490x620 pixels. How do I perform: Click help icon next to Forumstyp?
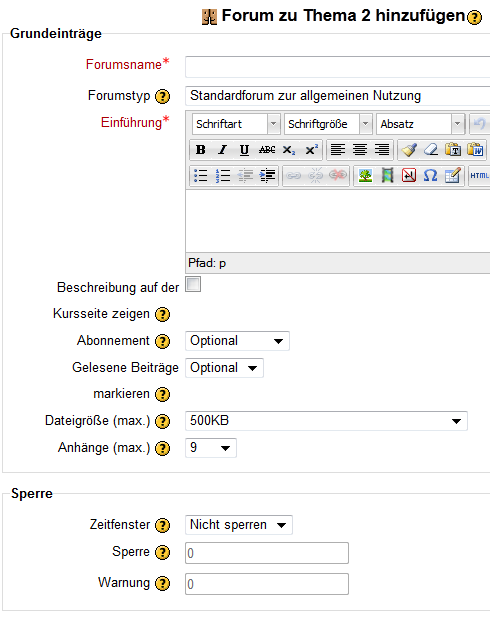(162, 96)
